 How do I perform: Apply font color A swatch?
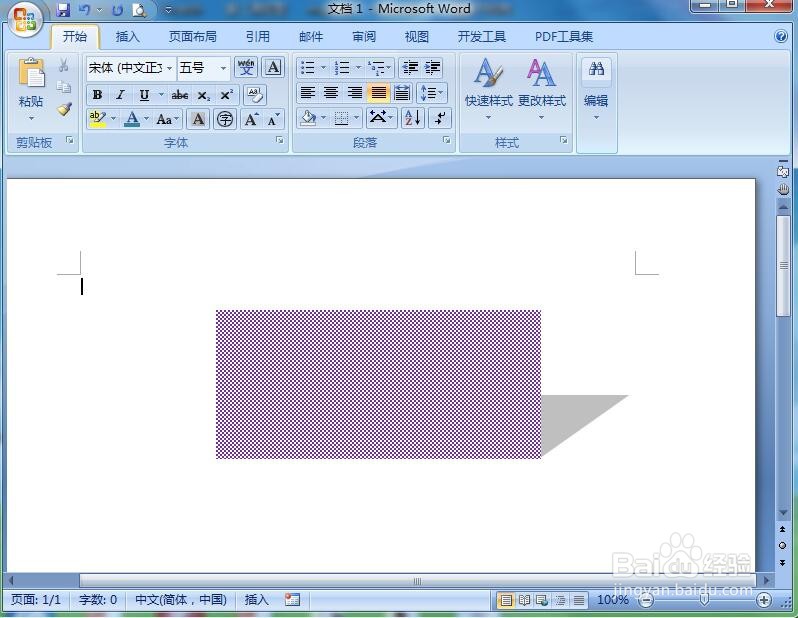point(132,120)
